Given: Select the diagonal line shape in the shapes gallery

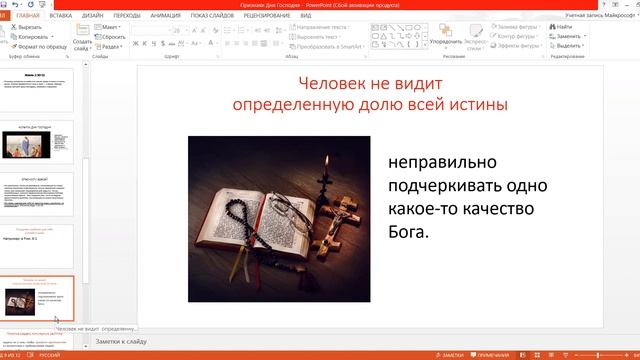Looking at the screenshot, I should tap(392, 28).
